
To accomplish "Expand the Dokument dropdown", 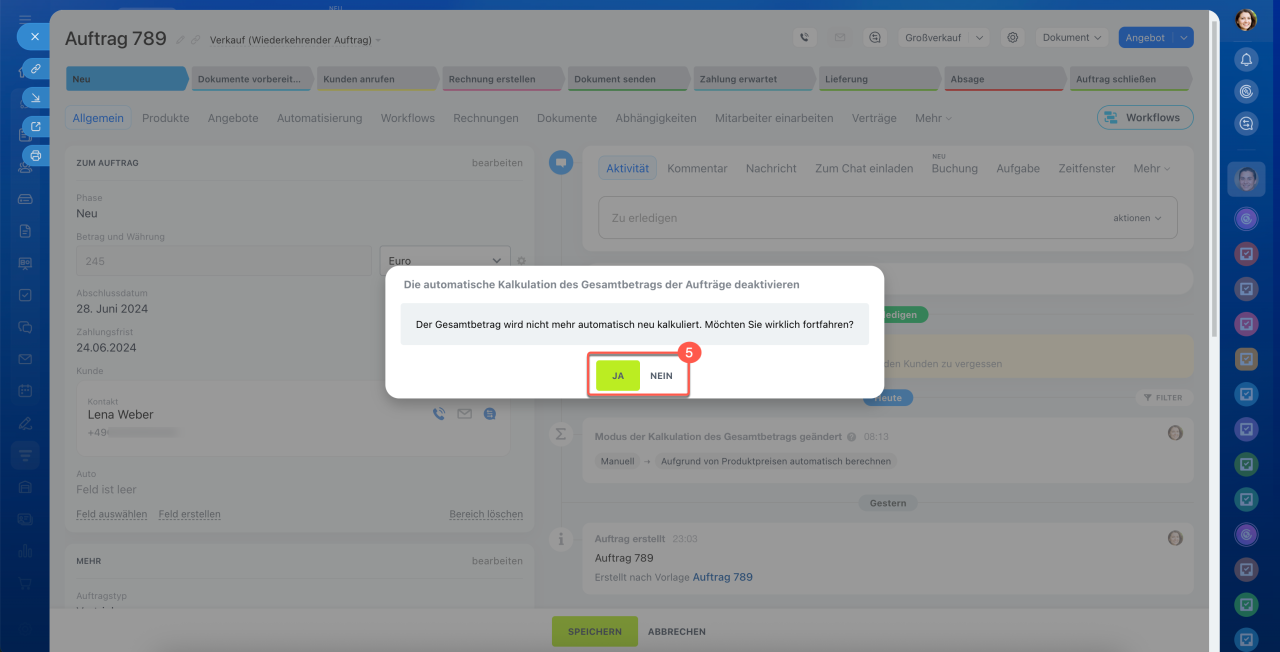I will click(x=1072, y=37).
